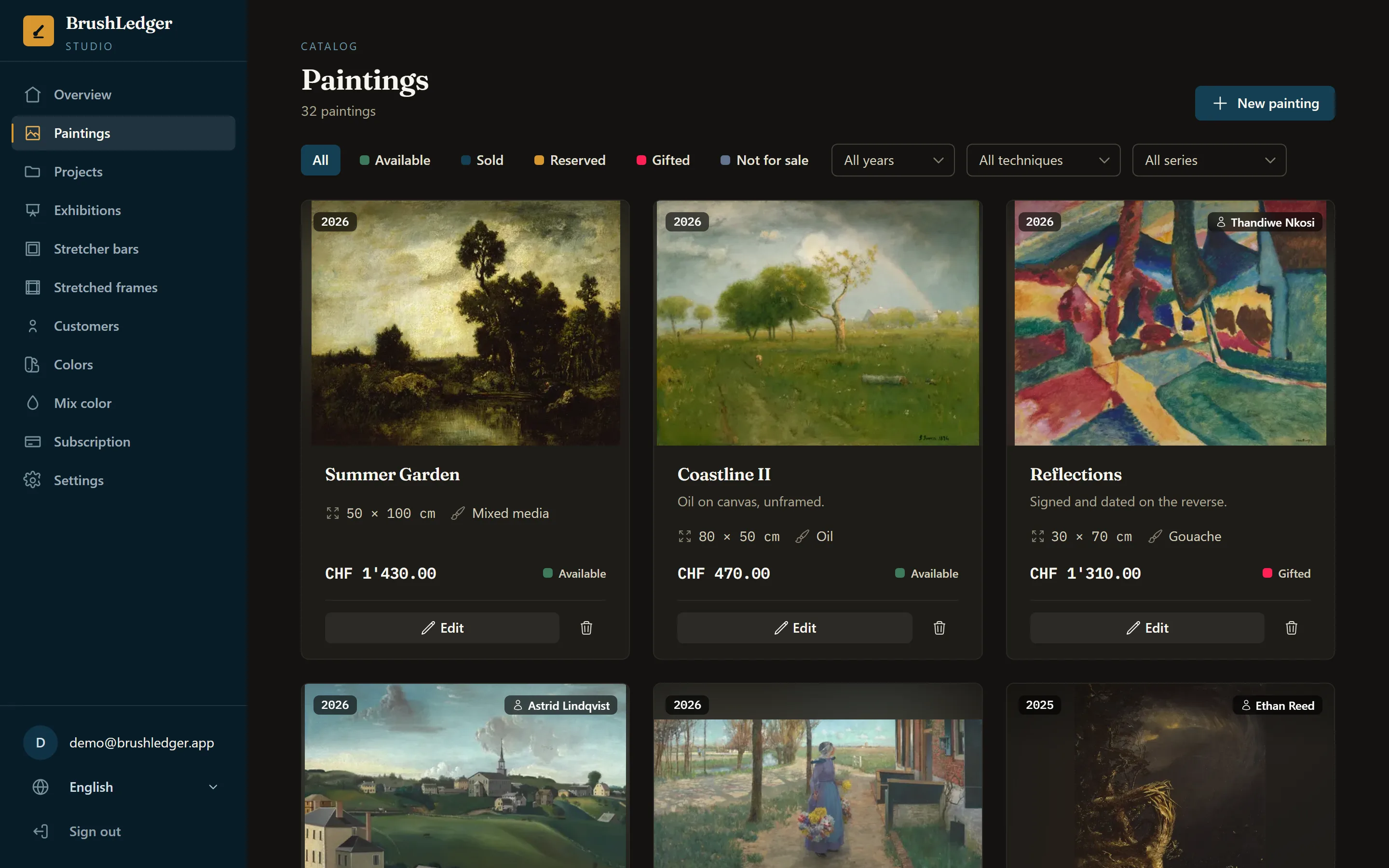
Task: Open the All techniques dropdown
Action: coord(1043,160)
